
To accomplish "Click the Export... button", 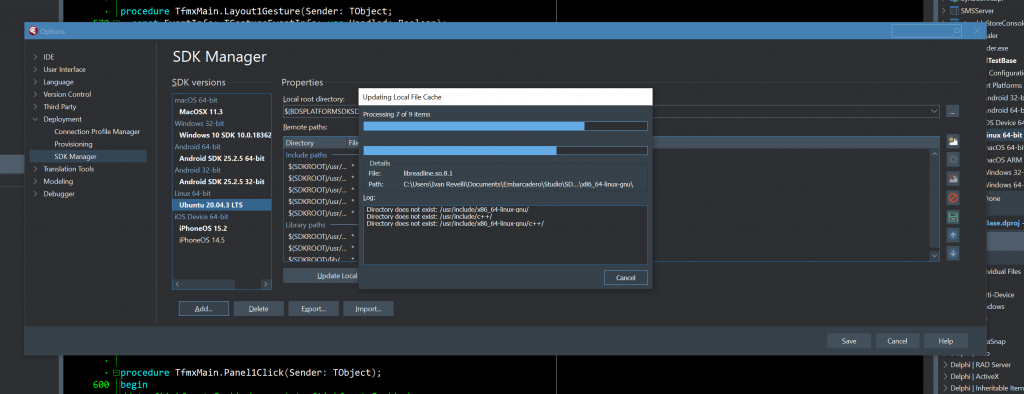I will 313,308.
